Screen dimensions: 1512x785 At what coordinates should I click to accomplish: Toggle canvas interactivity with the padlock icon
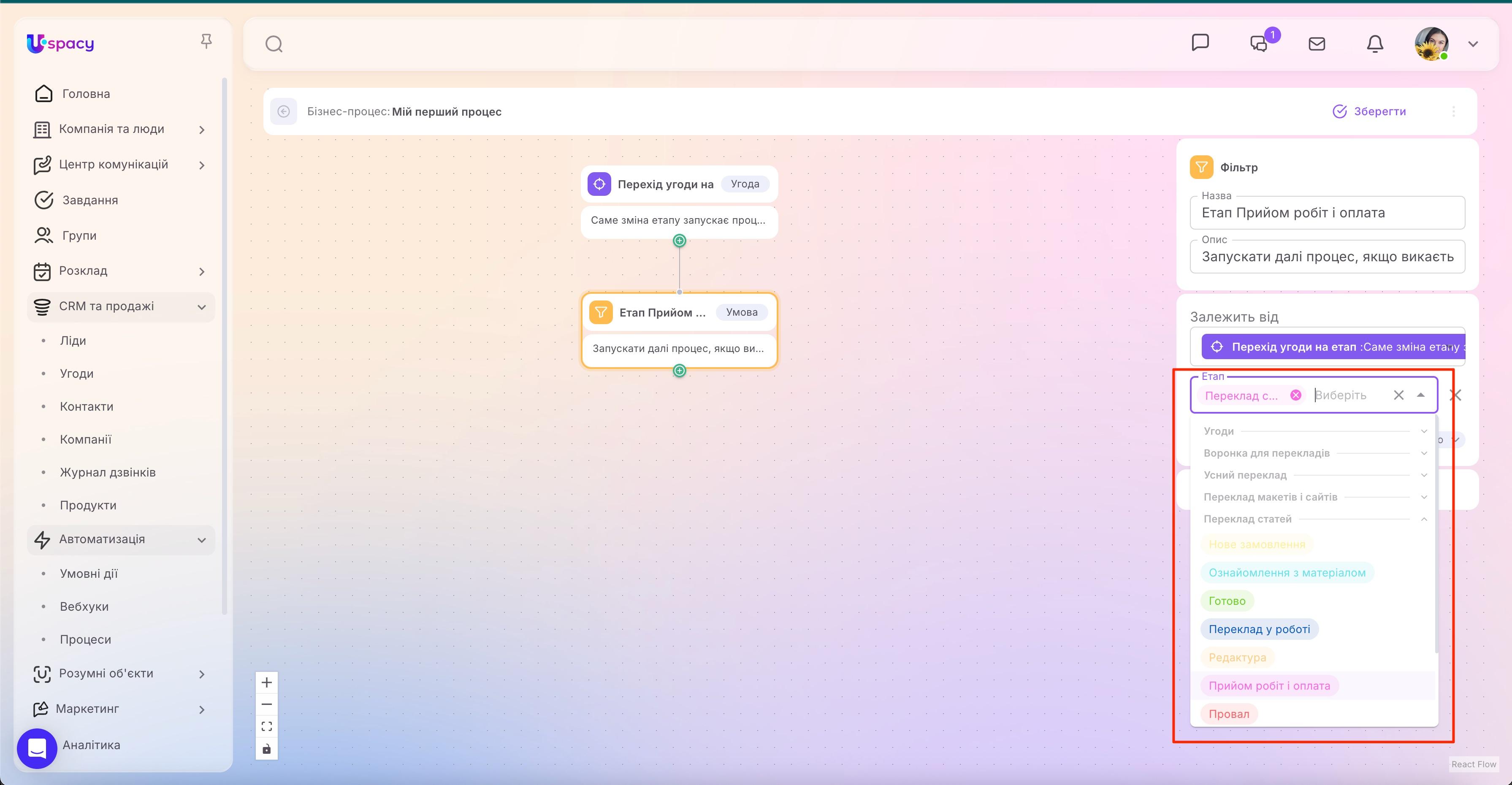coord(266,749)
